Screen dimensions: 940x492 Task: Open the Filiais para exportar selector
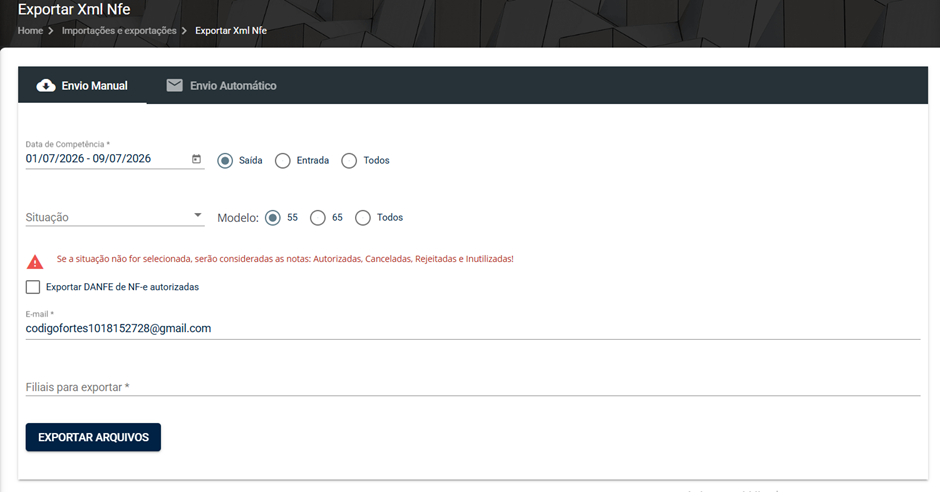click(472, 387)
